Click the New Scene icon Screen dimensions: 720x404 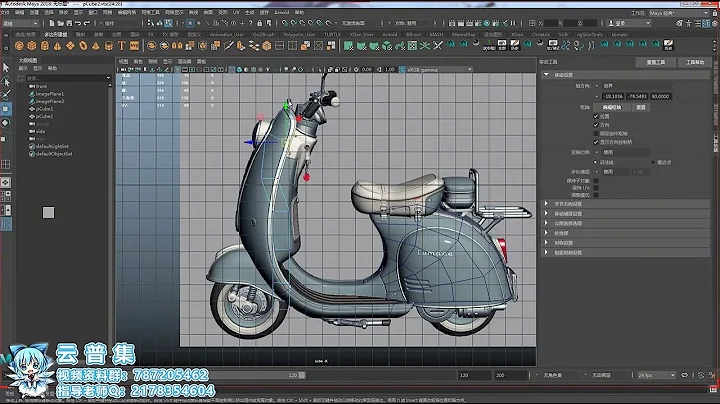tap(52, 23)
